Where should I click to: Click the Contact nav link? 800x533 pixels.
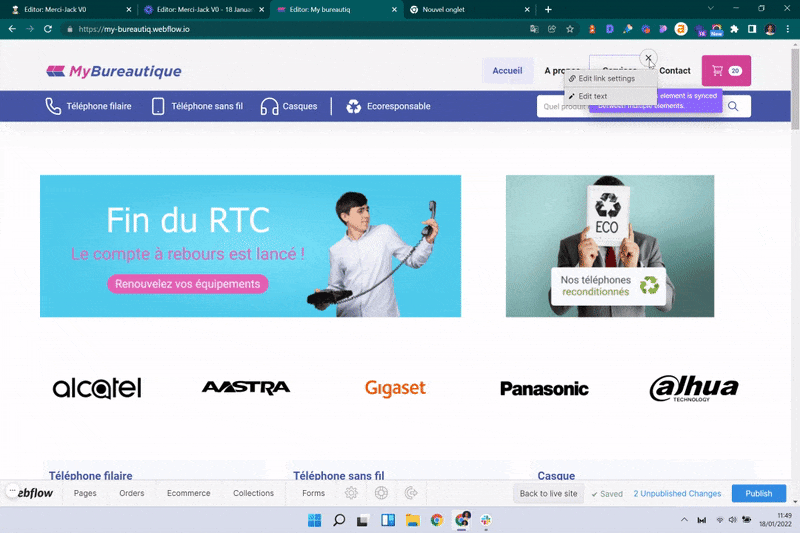(674, 71)
